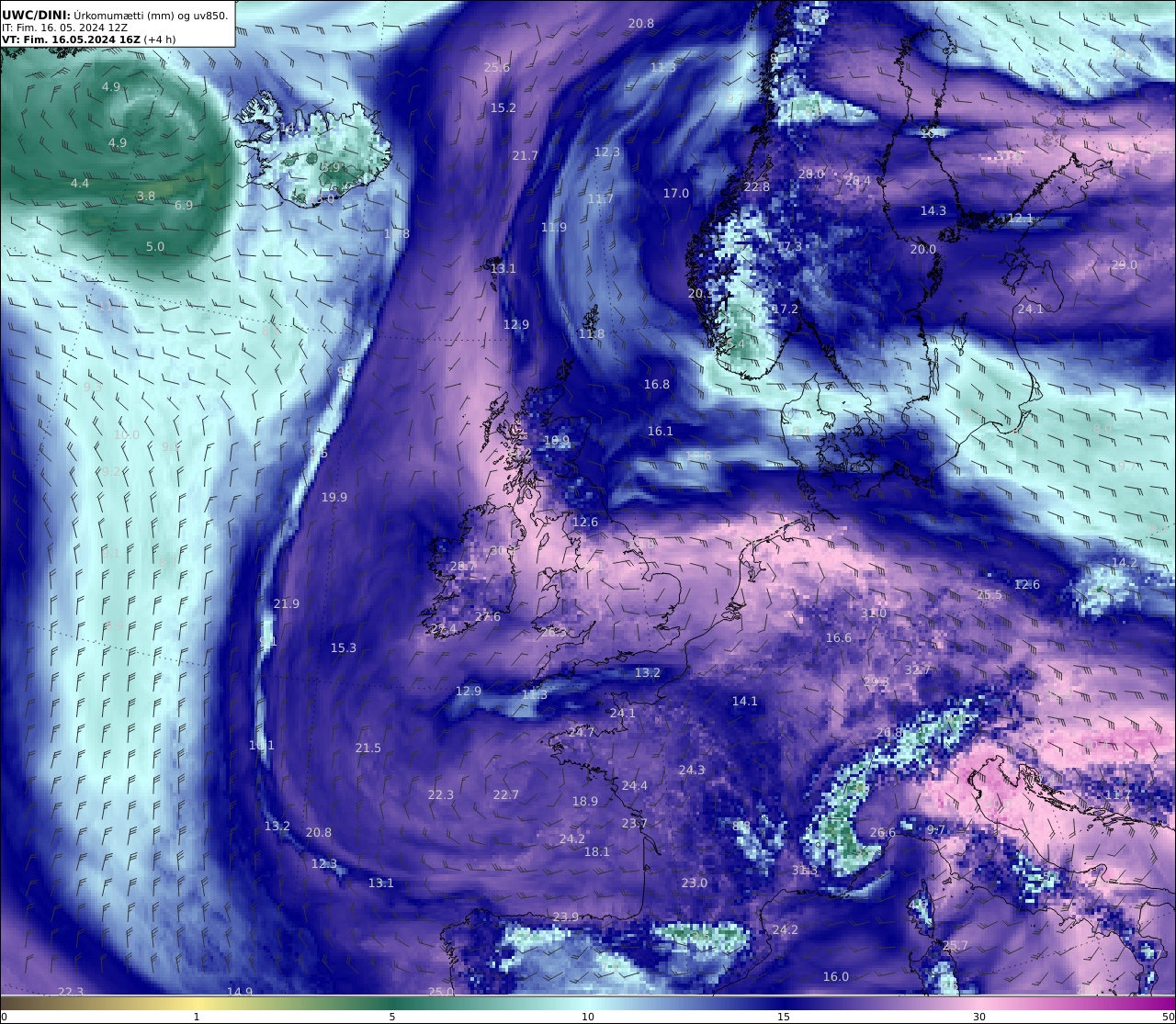The width and height of the screenshot is (1176, 1024).
Task: Click the 3.8 value in the green area
Action: tap(146, 197)
